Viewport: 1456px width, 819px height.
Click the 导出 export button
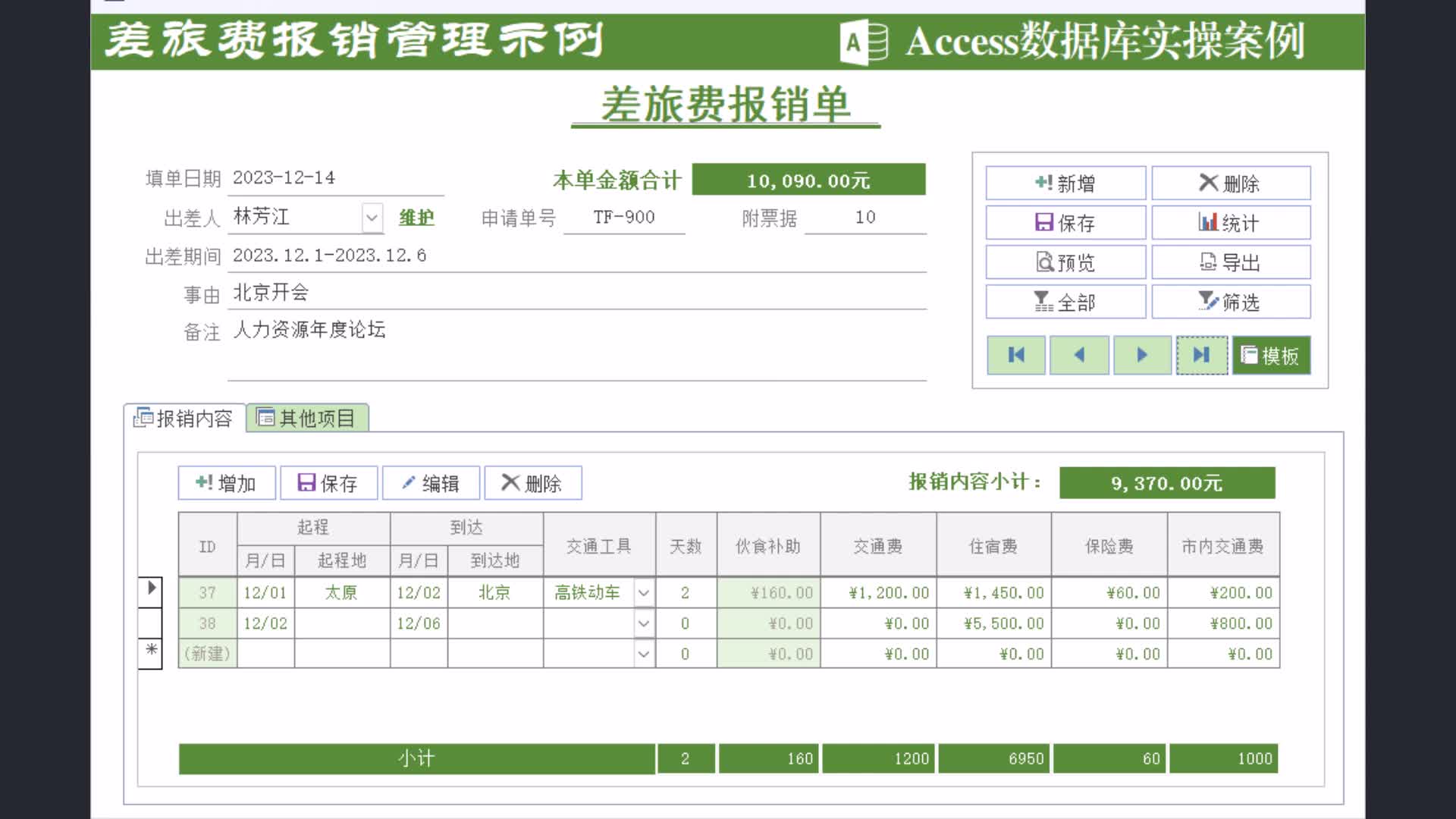[x=1231, y=262]
